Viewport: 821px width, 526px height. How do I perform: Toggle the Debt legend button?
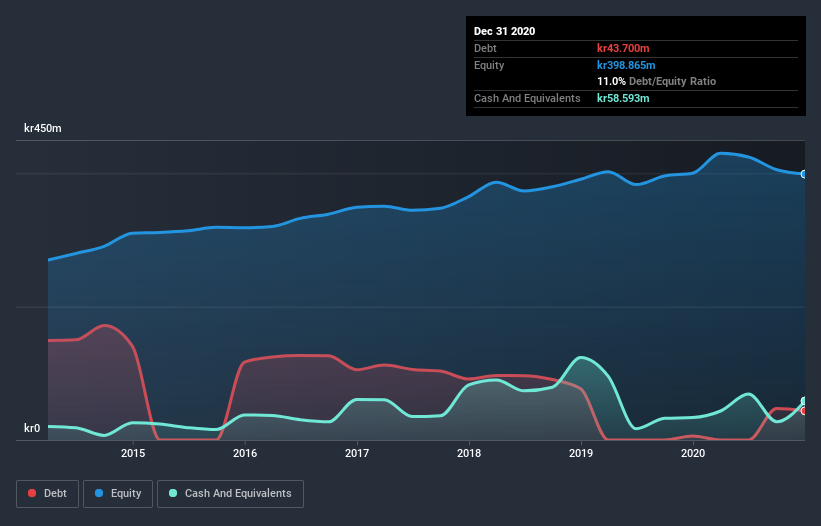coord(48,494)
